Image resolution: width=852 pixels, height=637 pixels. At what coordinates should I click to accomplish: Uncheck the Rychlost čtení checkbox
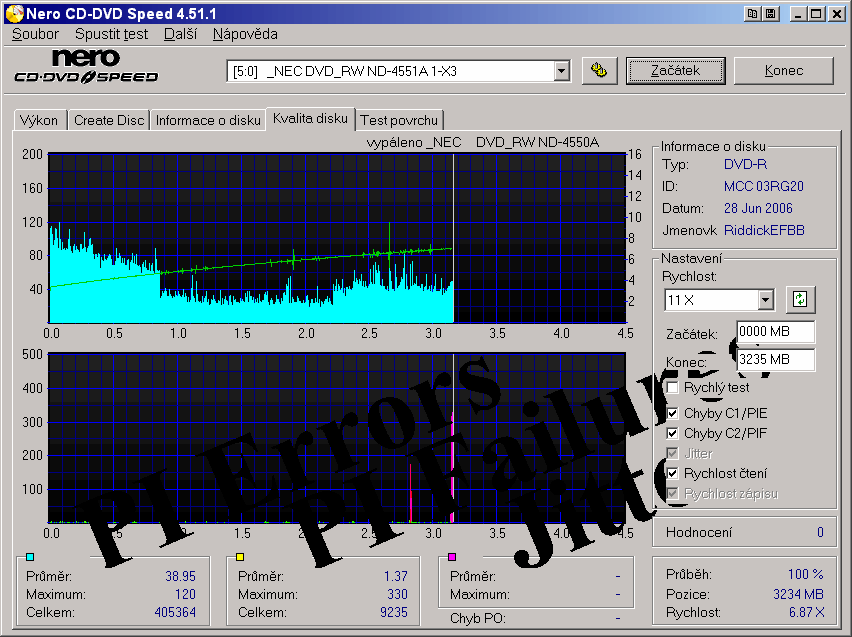pyautogui.click(x=673, y=473)
